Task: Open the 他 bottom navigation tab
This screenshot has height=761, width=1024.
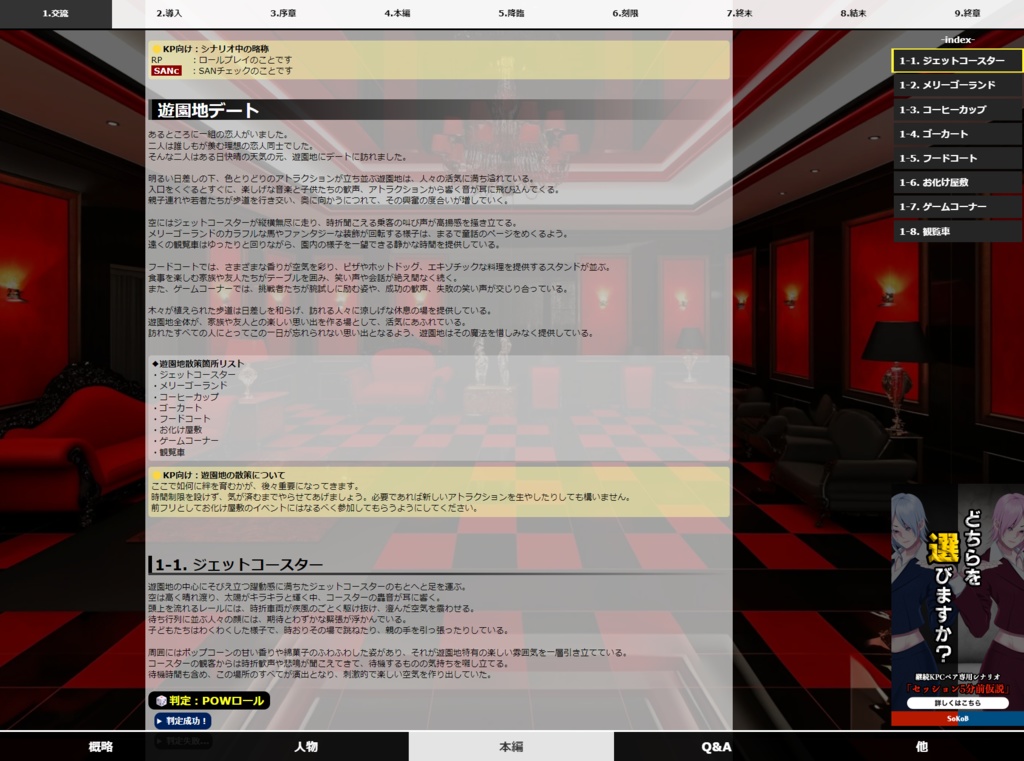Action: (x=921, y=746)
